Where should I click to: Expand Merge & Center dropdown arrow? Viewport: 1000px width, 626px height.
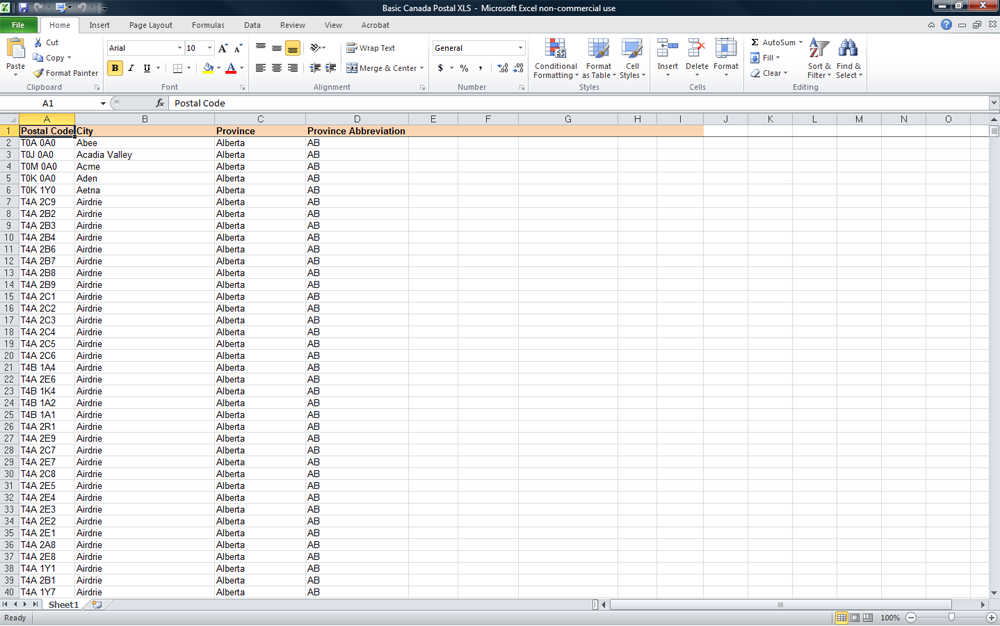(422, 68)
